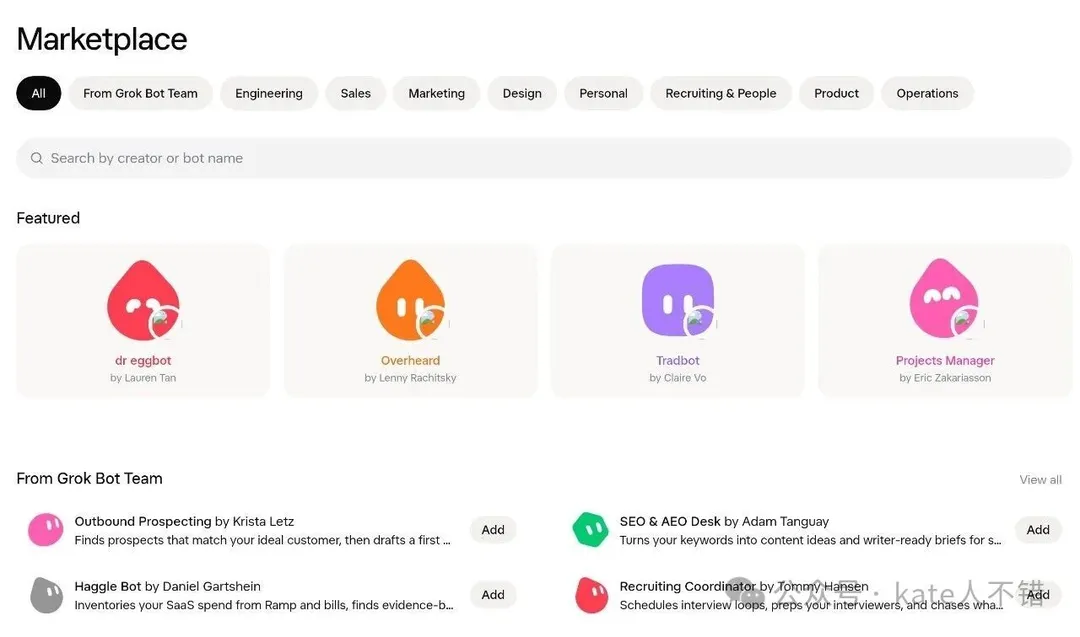Add the Haggle Bot
Screen dimensions: 1080x637
click(x=493, y=594)
